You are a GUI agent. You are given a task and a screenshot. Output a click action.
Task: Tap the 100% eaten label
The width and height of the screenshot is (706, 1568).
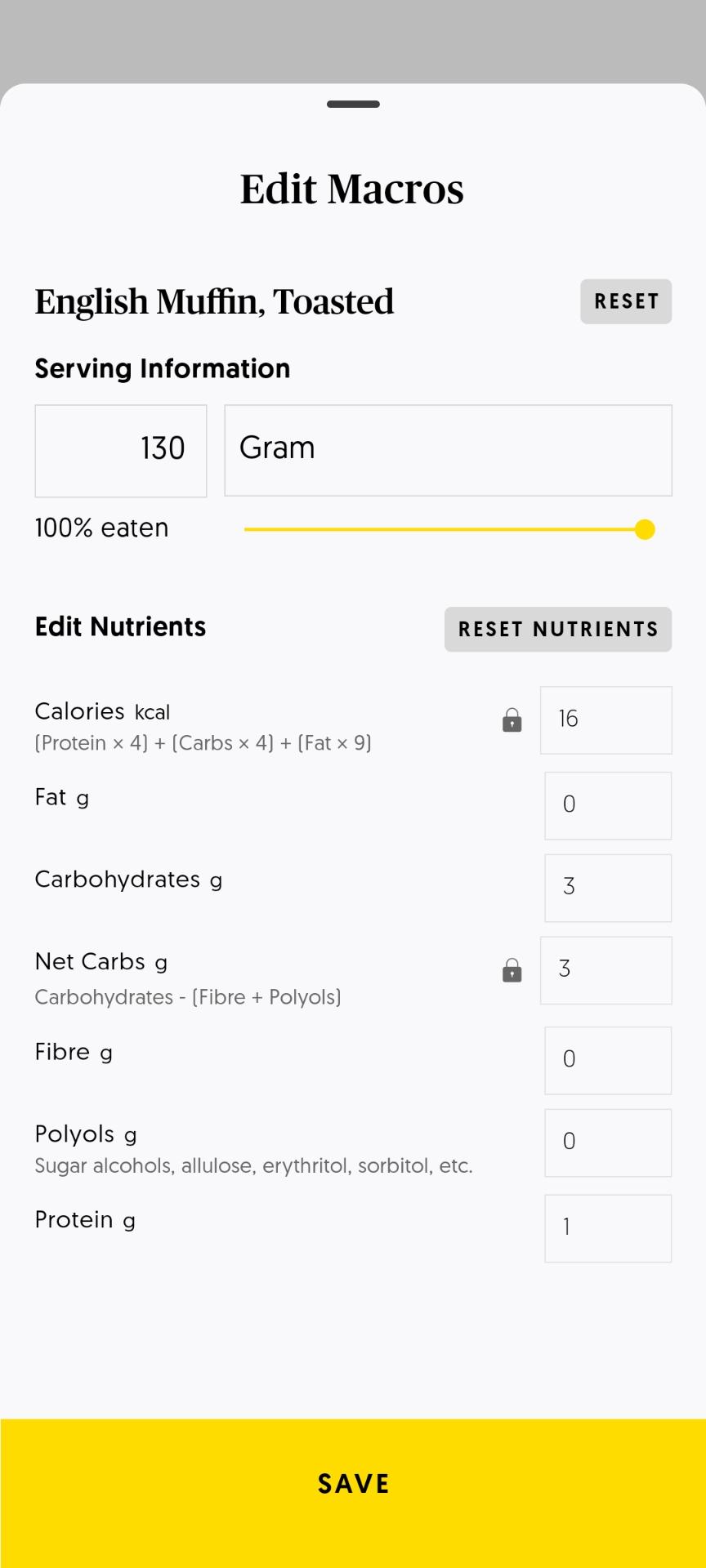(101, 528)
